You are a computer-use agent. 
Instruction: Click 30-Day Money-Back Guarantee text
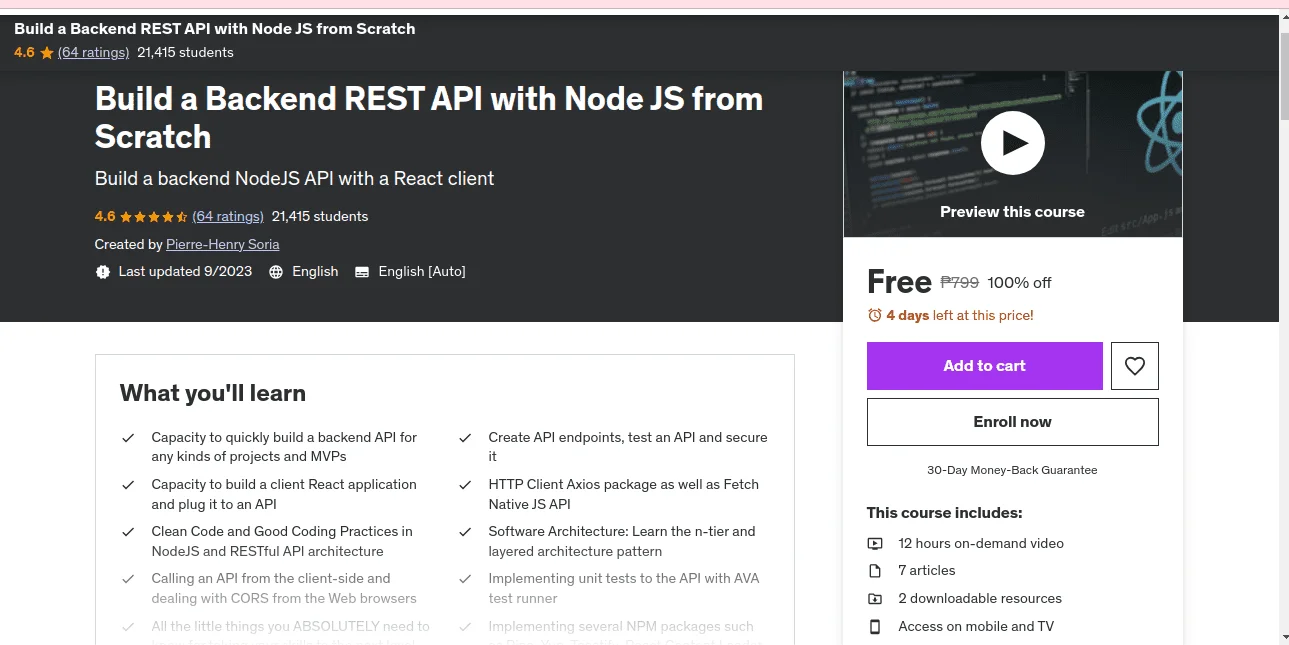point(1012,470)
